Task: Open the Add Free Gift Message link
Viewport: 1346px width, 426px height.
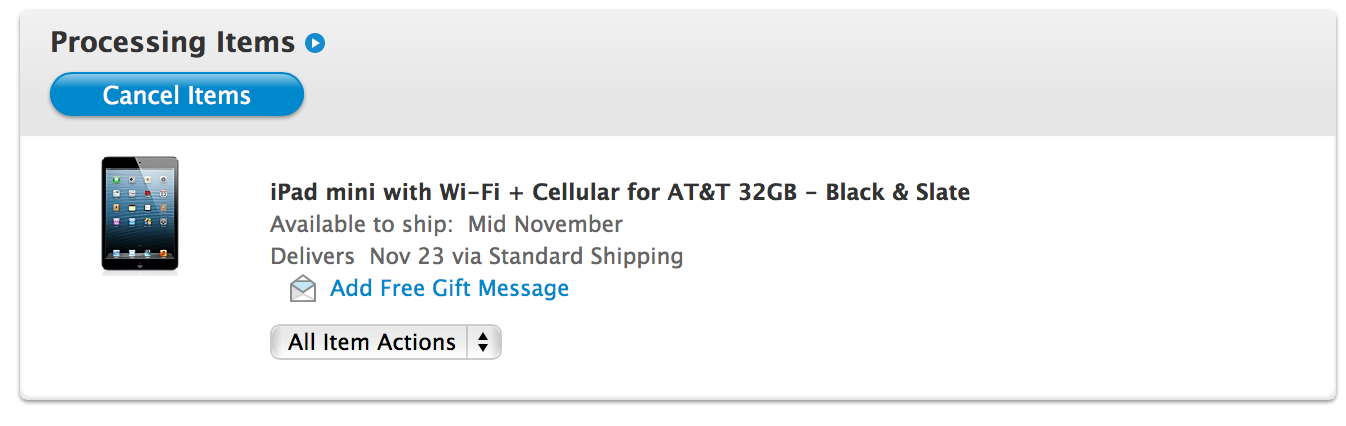Action: pos(449,288)
